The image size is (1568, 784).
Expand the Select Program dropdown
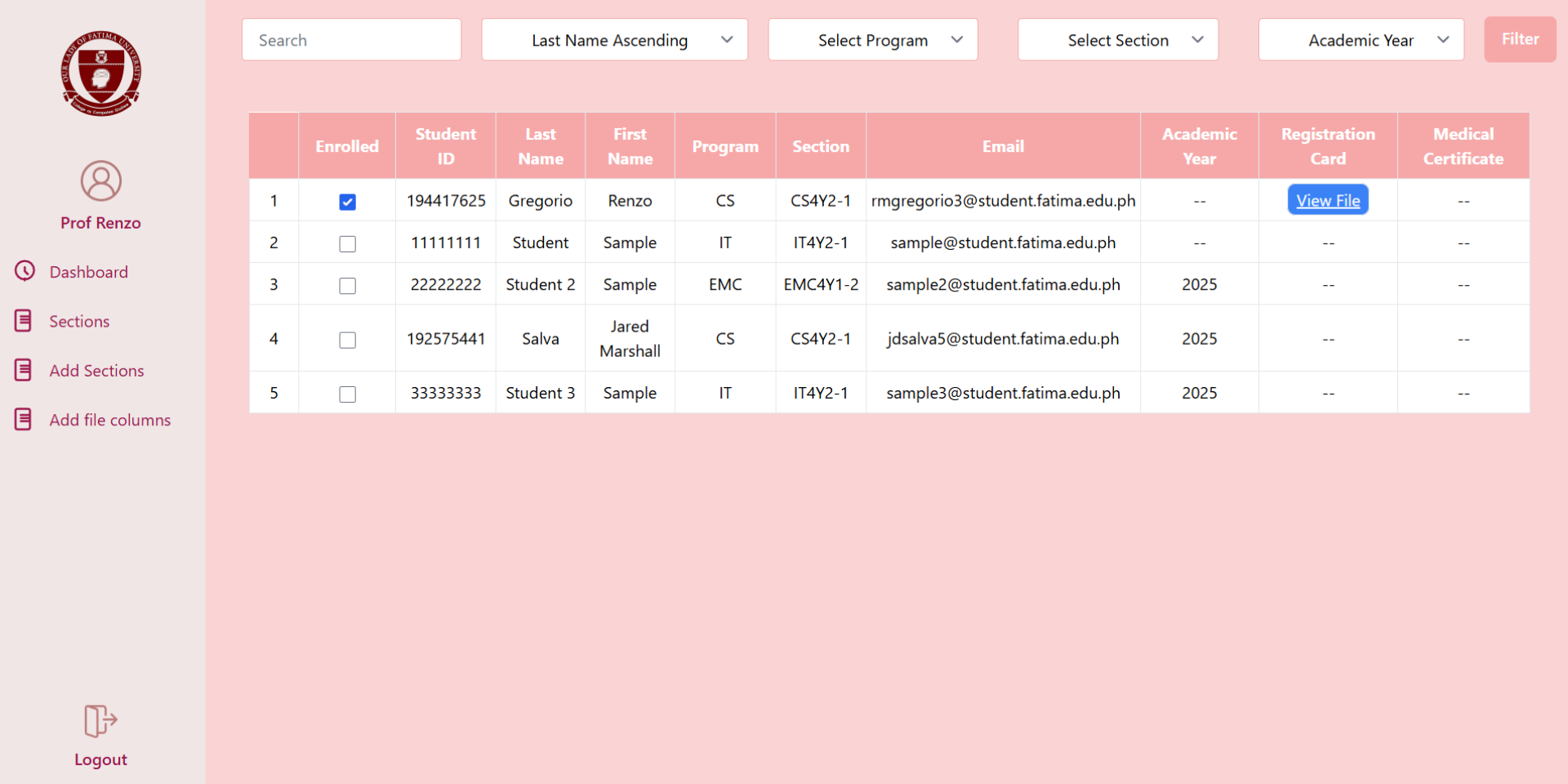(872, 40)
